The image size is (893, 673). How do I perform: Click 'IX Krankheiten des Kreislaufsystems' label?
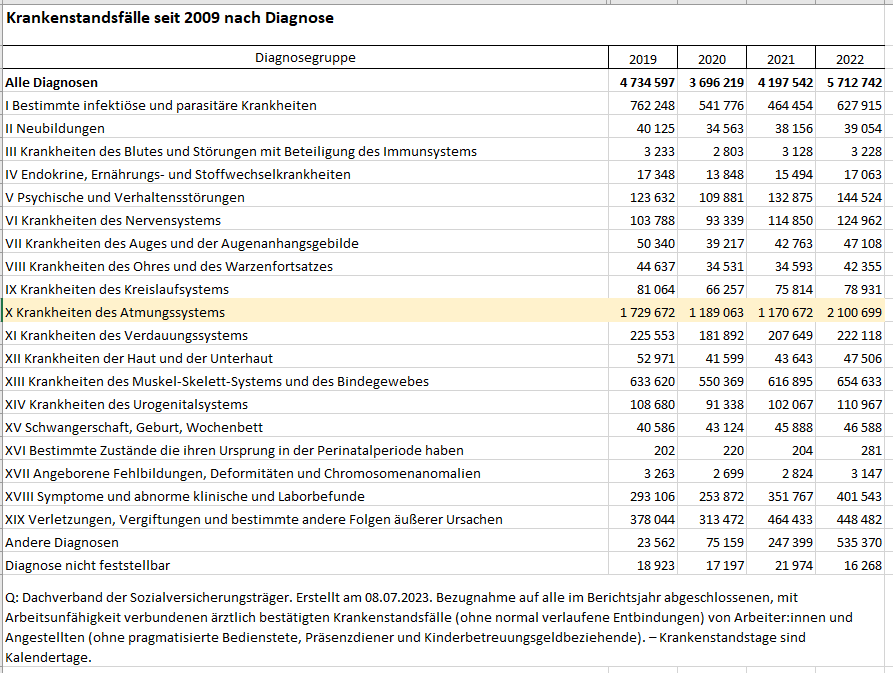117,289
